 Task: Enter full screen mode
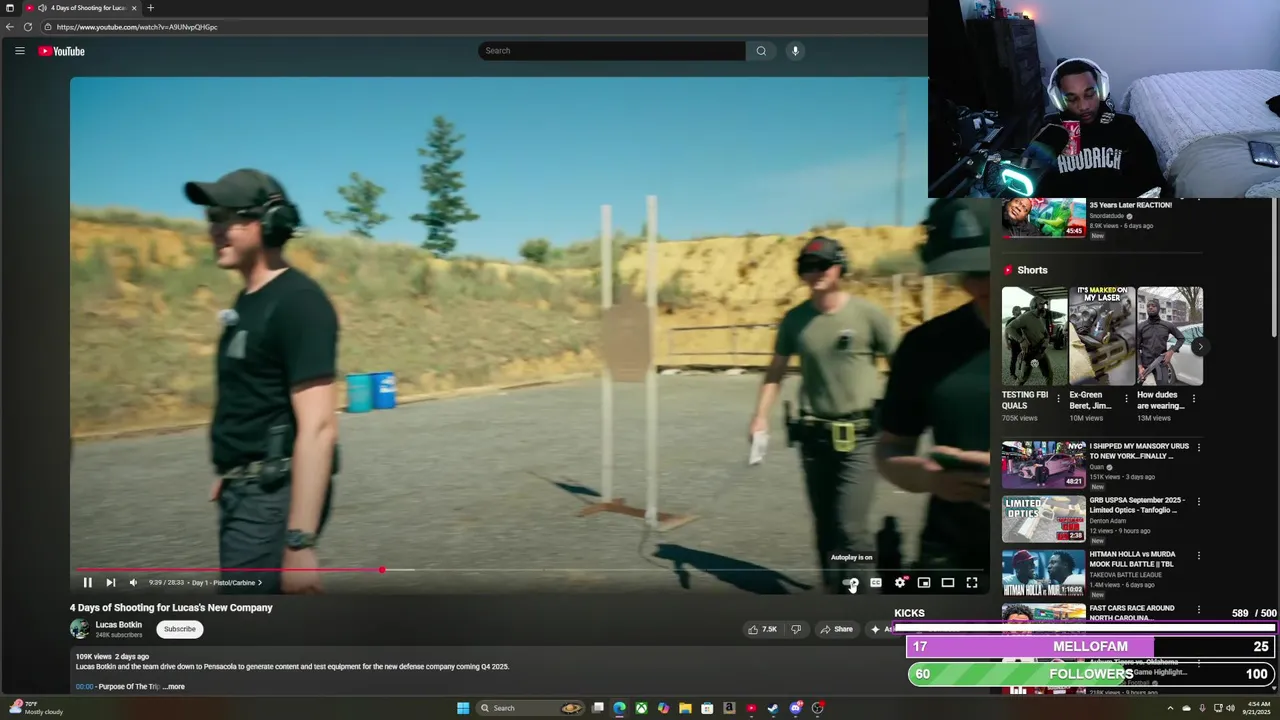tap(972, 582)
